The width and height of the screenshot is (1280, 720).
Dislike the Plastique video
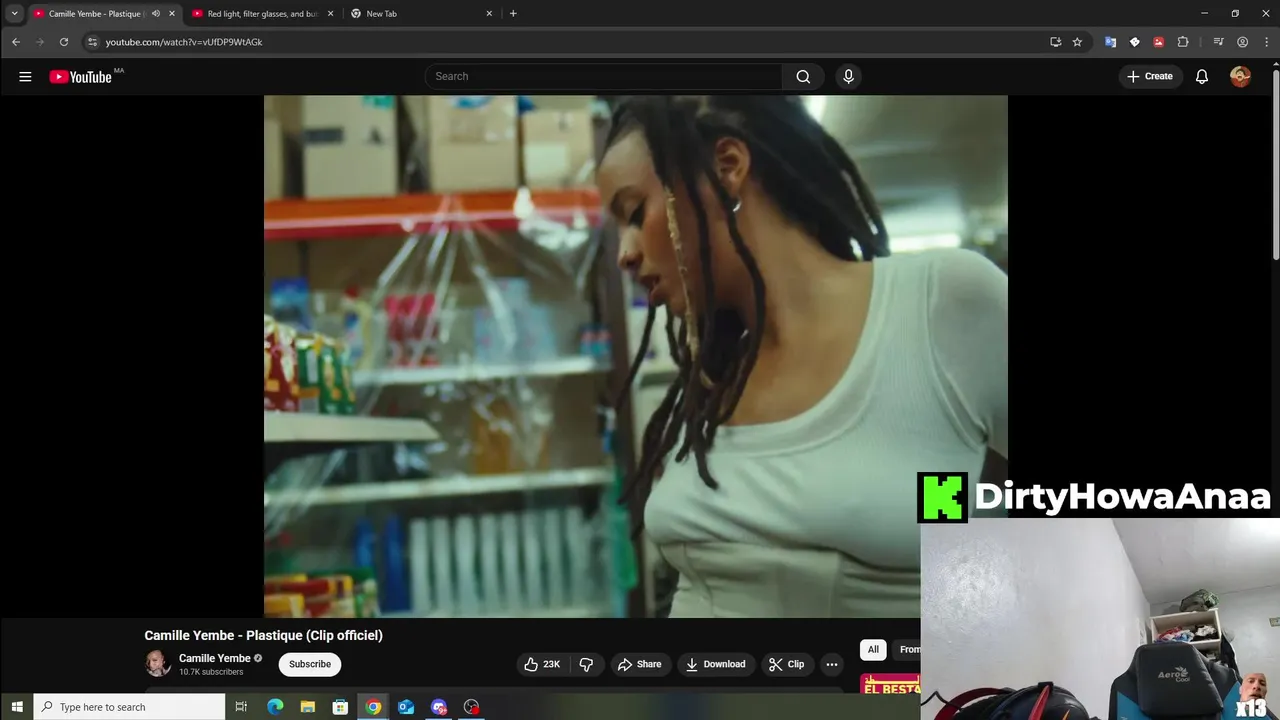coord(586,664)
